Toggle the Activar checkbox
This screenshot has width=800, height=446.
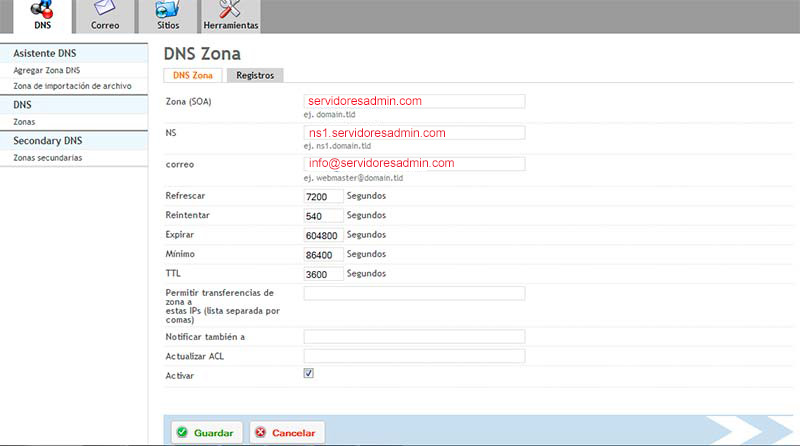pos(308,374)
